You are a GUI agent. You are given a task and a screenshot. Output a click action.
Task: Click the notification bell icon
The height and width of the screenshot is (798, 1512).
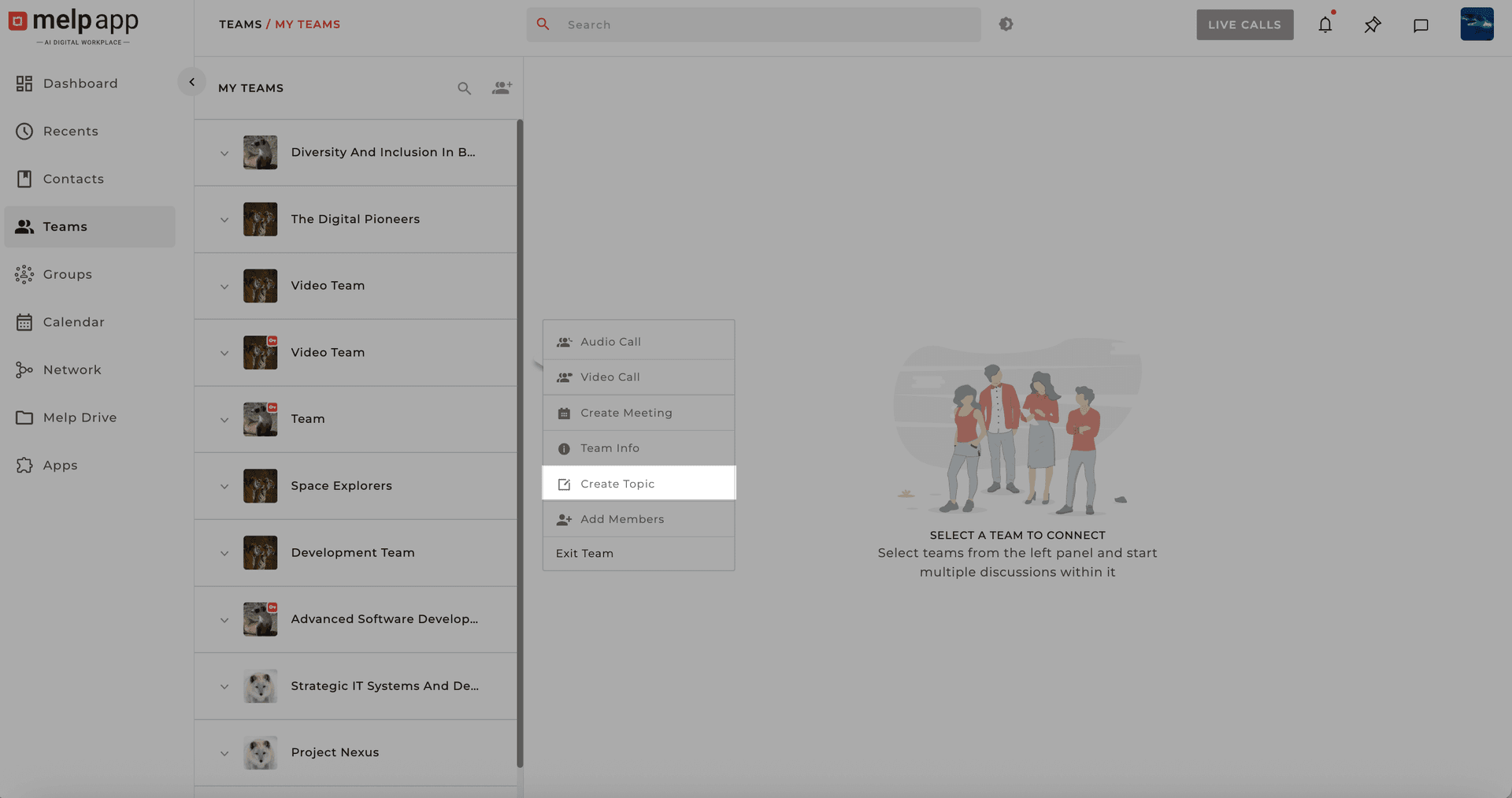coord(1325,25)
